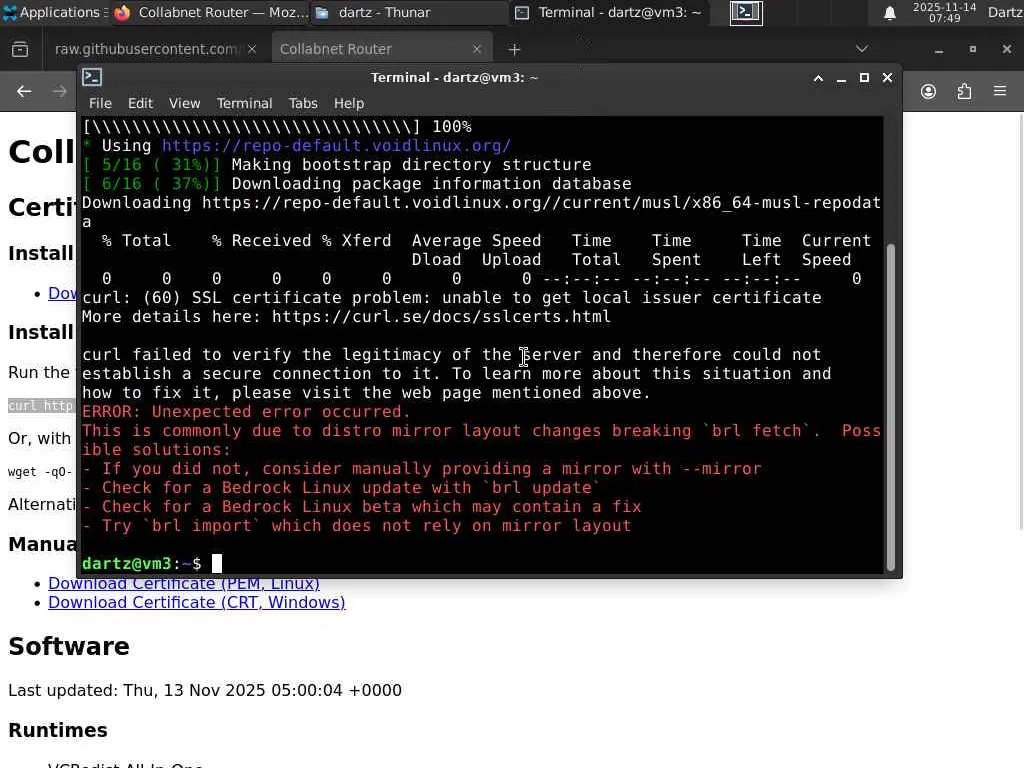Open the terminal Edit menu
Screen dimensions: 1024x768
(140, 103)
